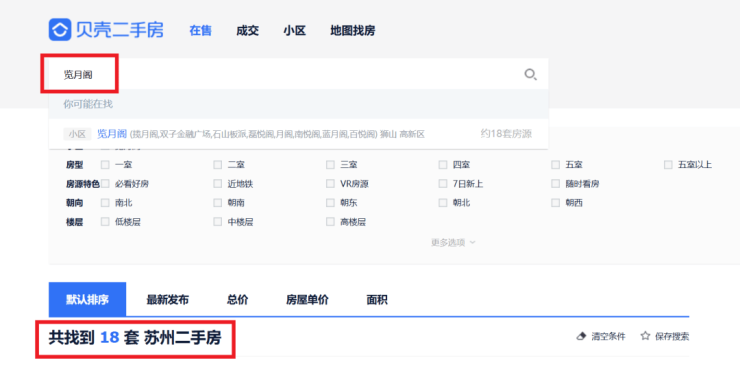Click the 你可能在找 header text
The height and width of the screenshot is (369, 740).
click(x=88, y=104)
